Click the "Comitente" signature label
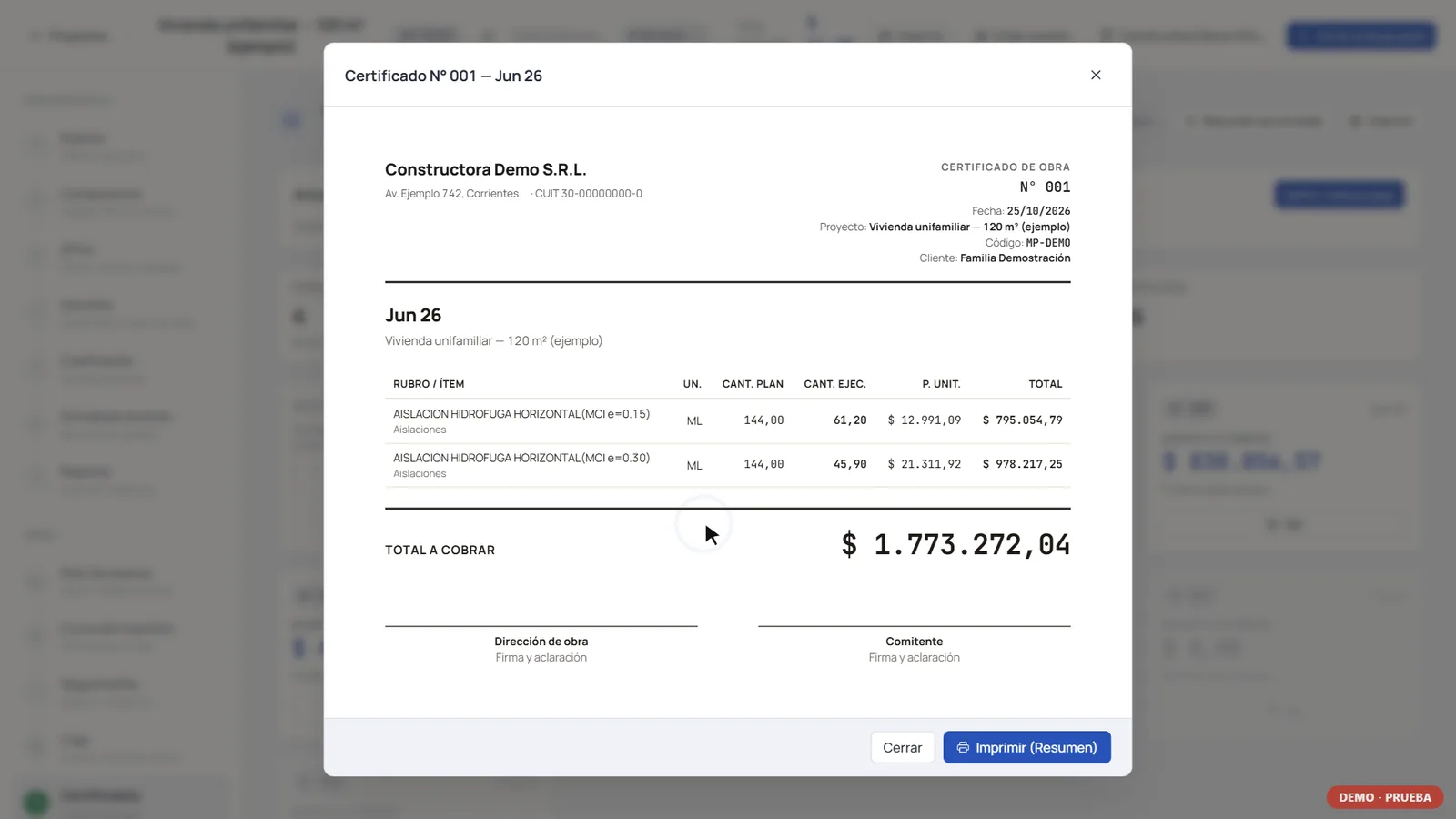This screenshot has width=1456, height=819. (915, 642)
